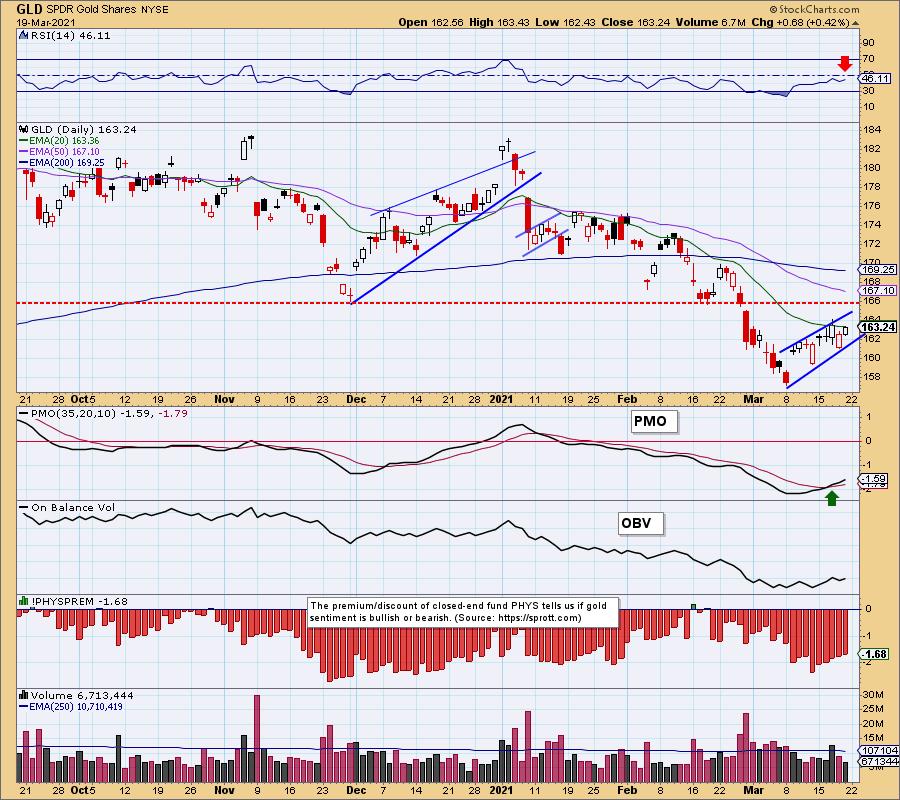This screenshot has width=900, height=800.
Task: Select the EMA(50) 167.10 legend entry
Action: click(59, 152)
